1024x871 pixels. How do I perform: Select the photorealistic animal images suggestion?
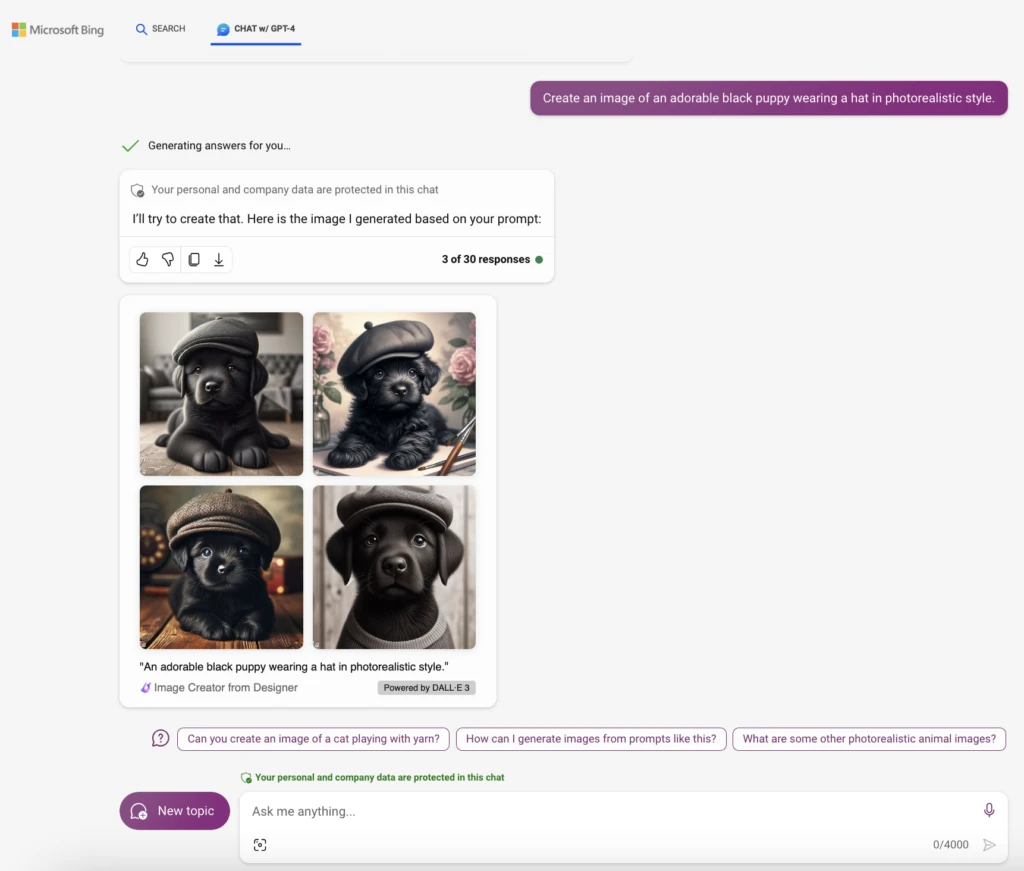868,738
